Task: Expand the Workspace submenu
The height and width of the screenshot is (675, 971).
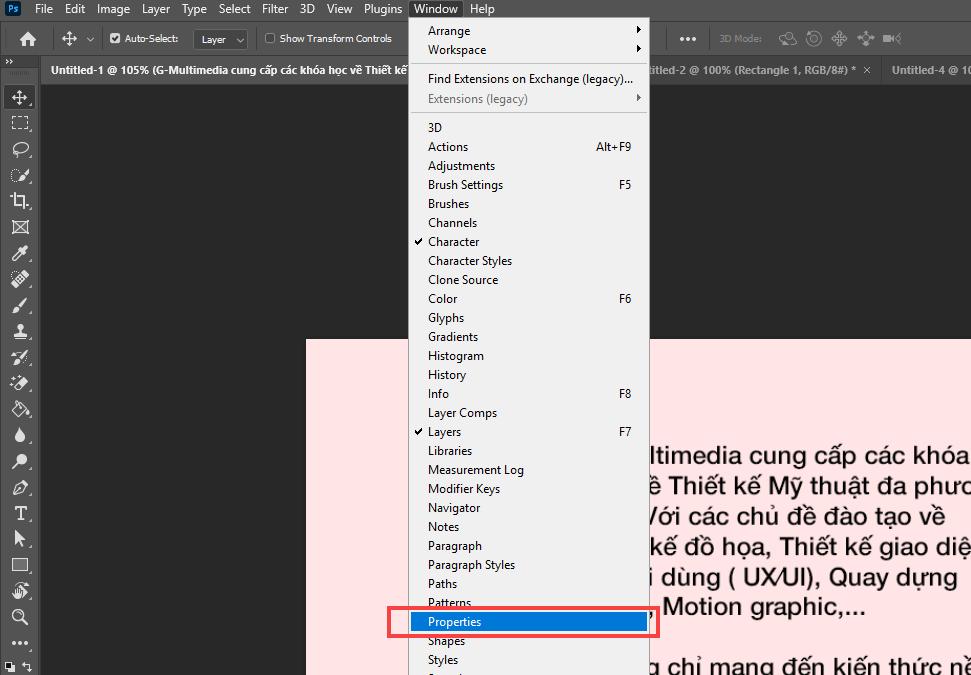Action: click(x=455, y=49)
